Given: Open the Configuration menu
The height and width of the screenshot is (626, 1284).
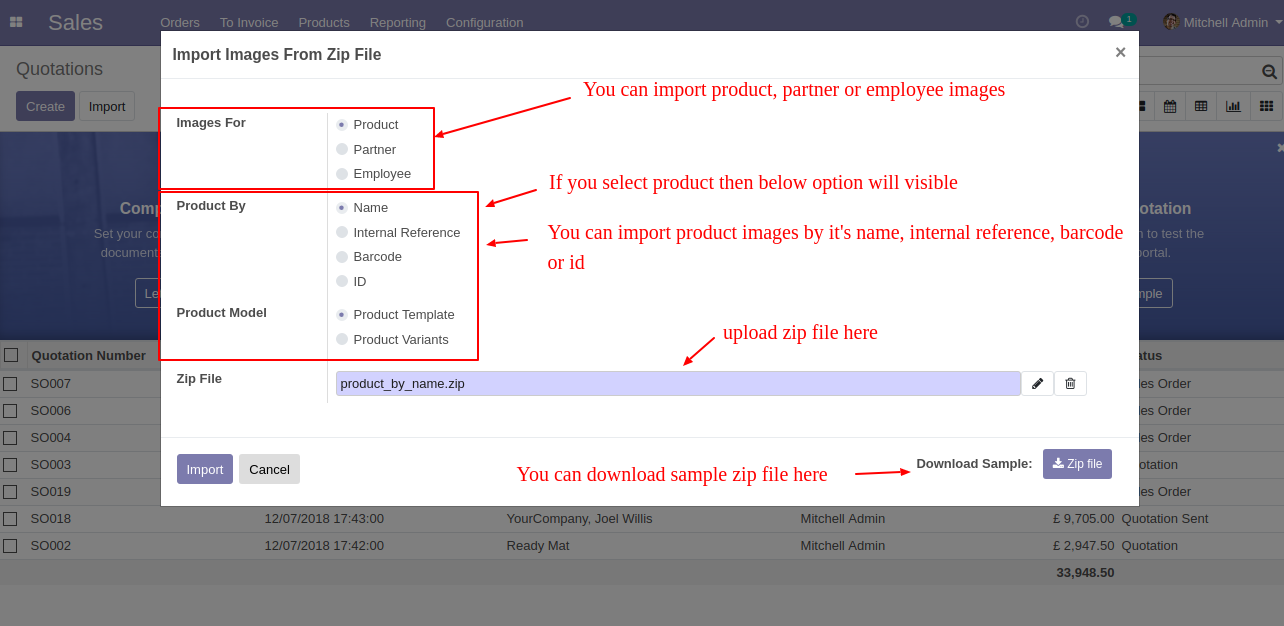Looking at the screenshot, I should (484, 22).
